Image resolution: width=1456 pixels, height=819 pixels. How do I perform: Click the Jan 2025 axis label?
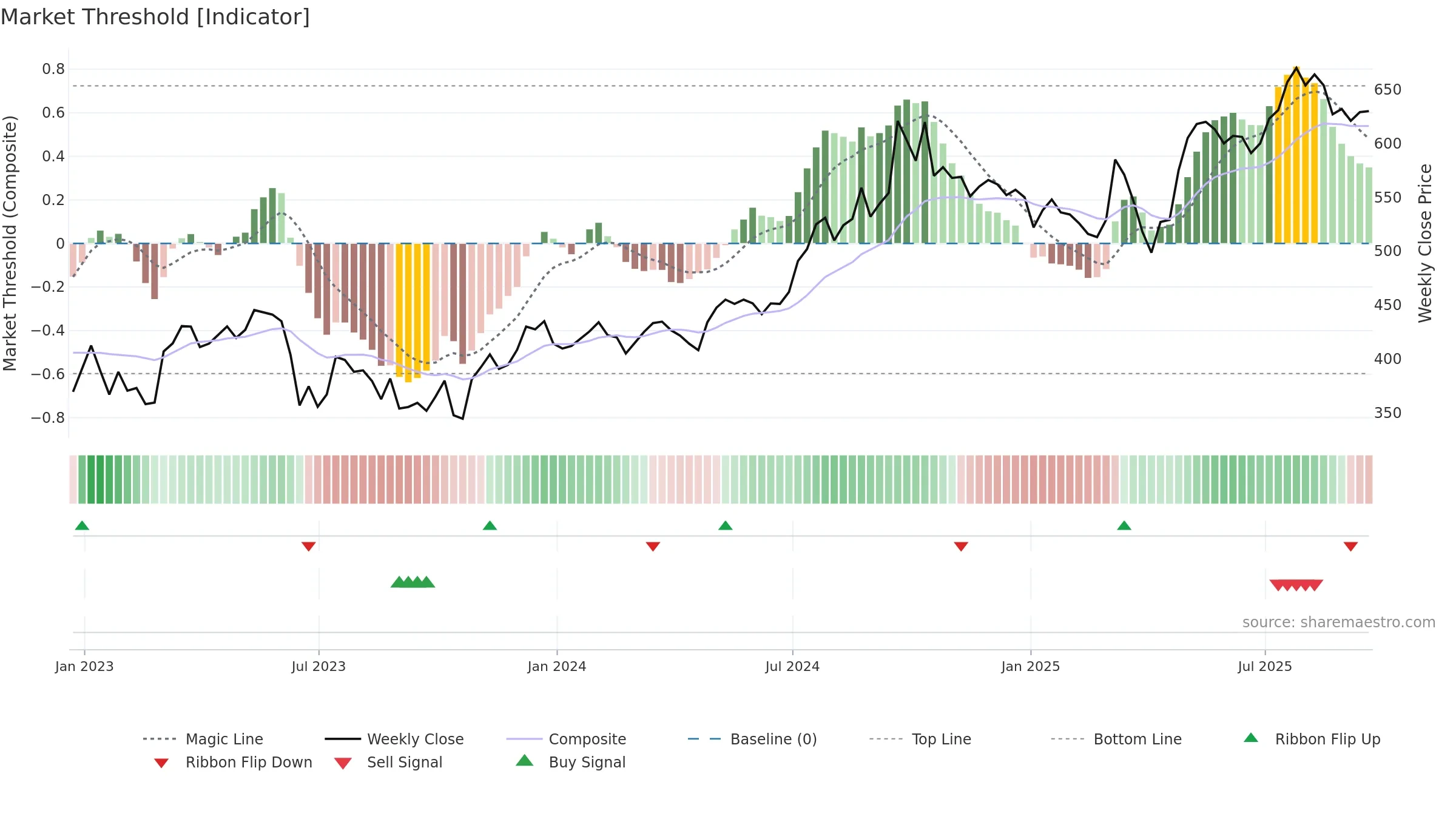pos(1031,666)
